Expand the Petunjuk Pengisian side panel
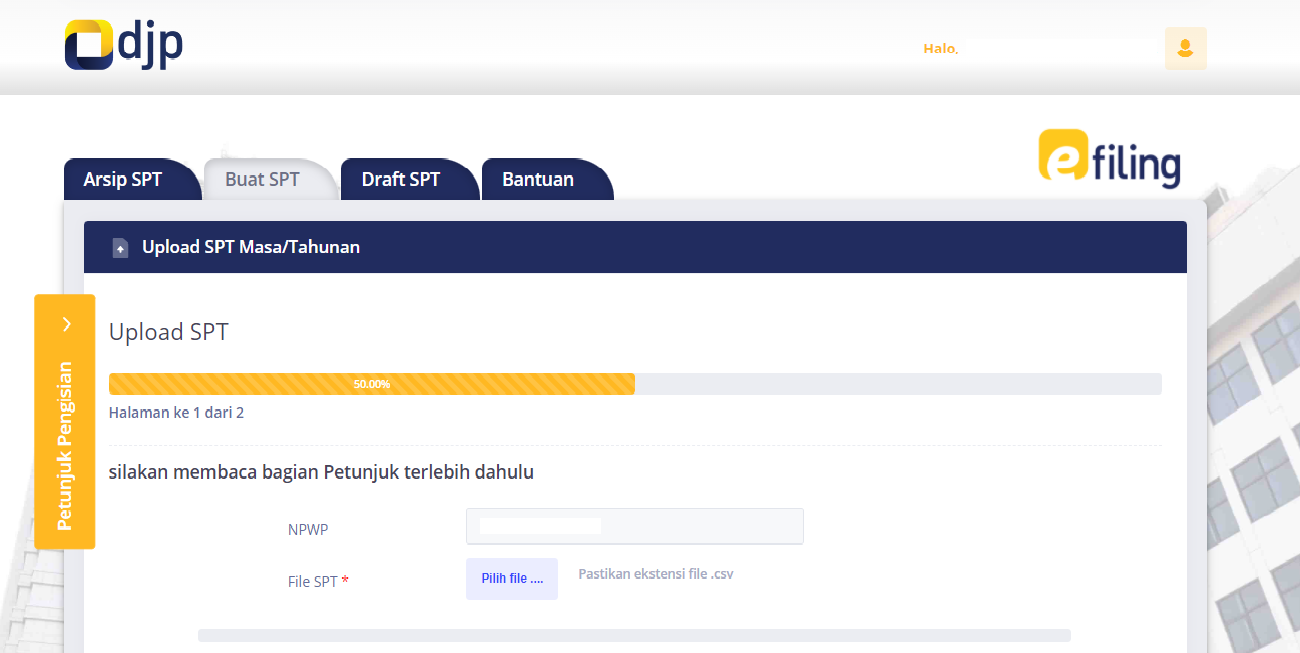 click(x=65, y=420)
